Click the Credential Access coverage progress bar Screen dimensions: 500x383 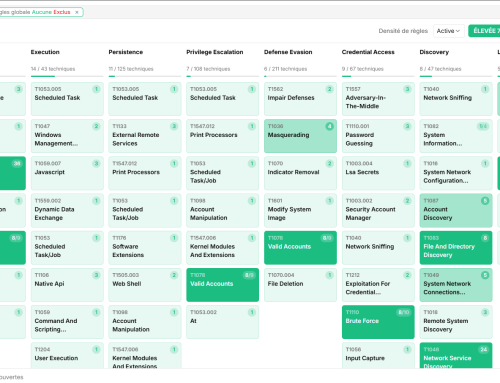click(x=378, y=76)
